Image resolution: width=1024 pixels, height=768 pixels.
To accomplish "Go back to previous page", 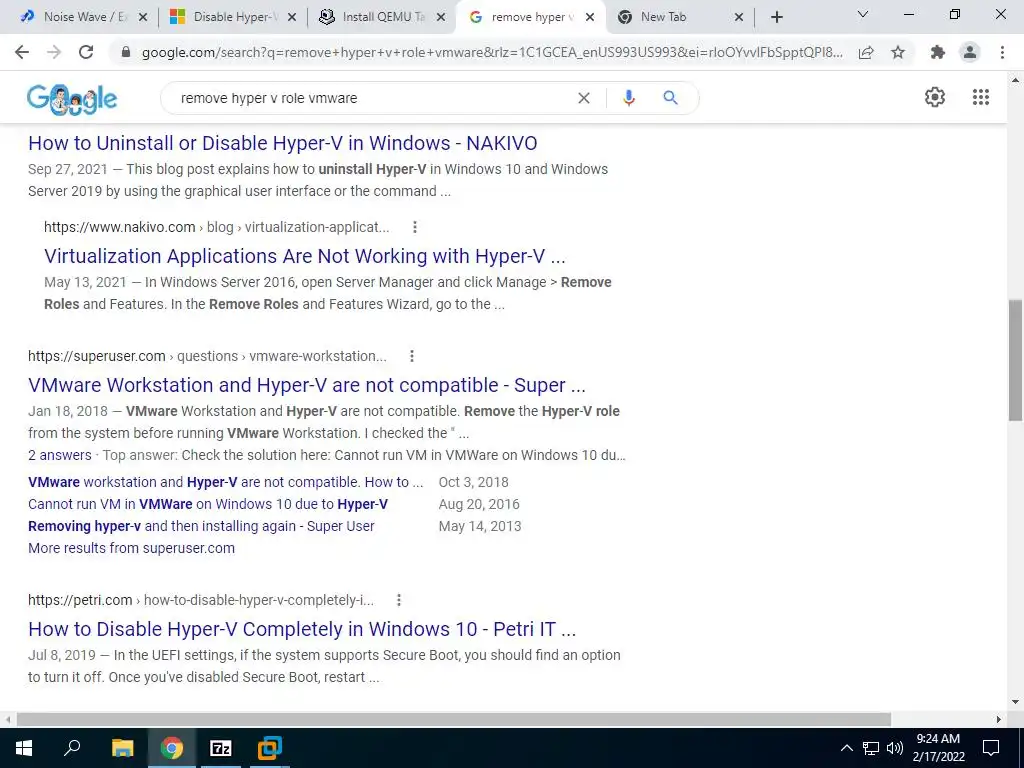I will (22, 52).
